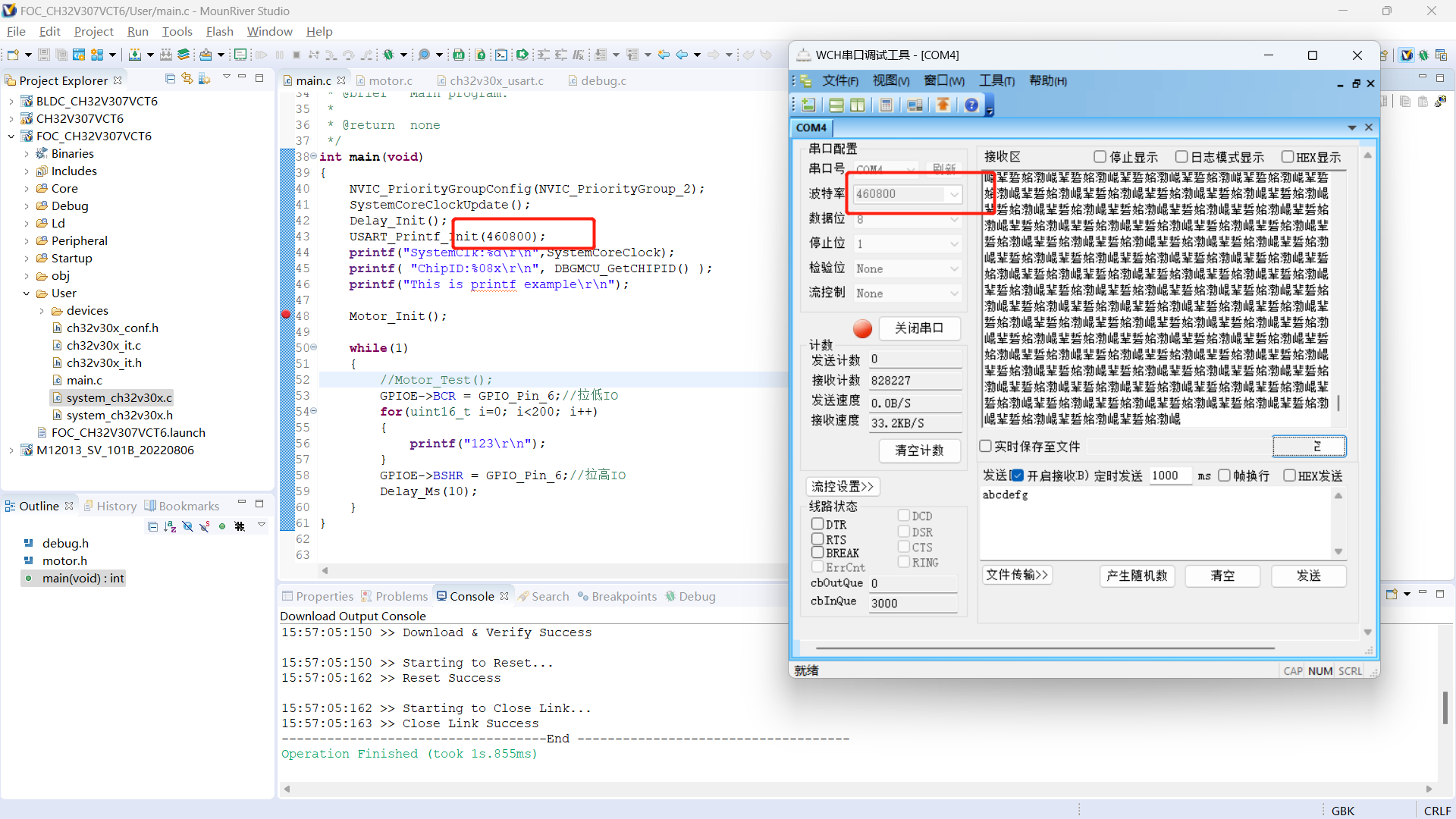Open the 检验位 parity dropdown
The image size is (1456, 819).
954,268
